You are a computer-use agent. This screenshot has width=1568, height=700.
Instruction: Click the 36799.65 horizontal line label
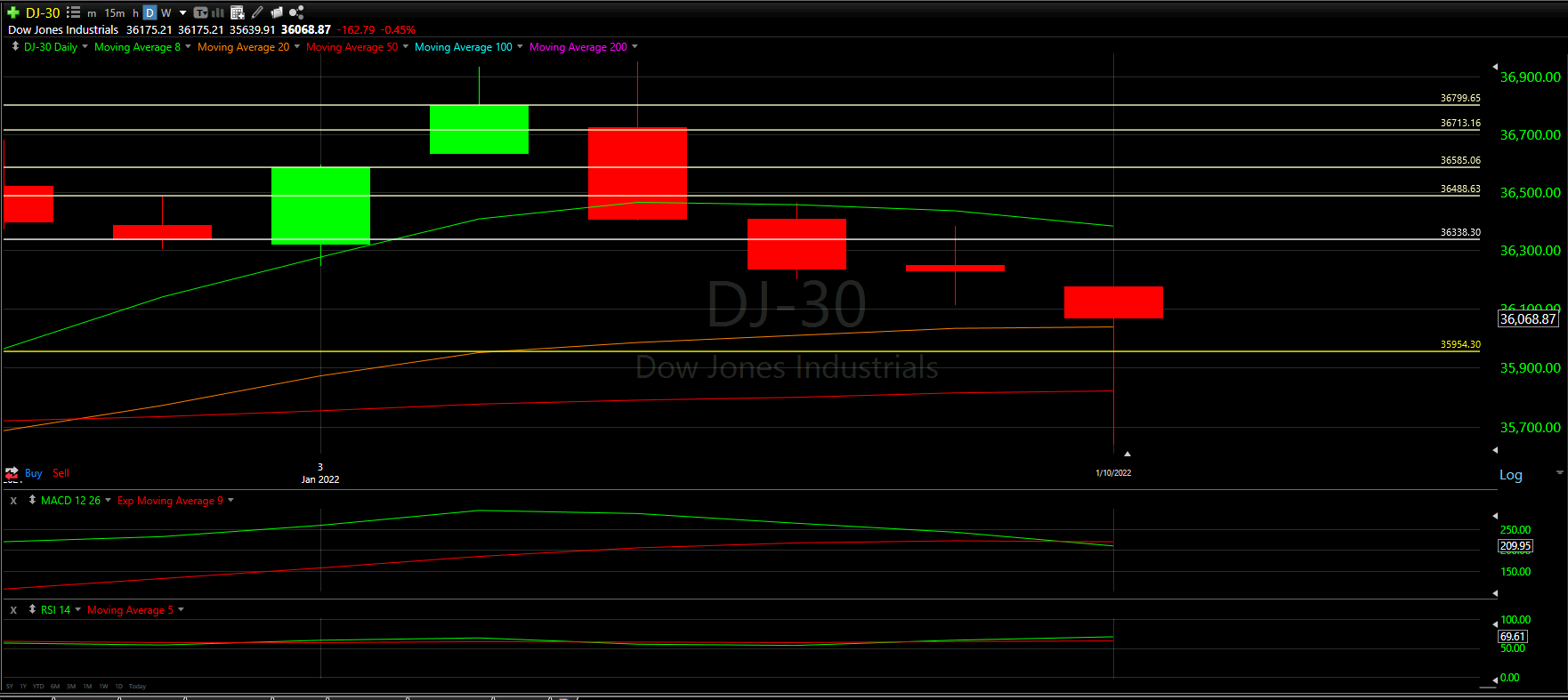[1460, 99]
